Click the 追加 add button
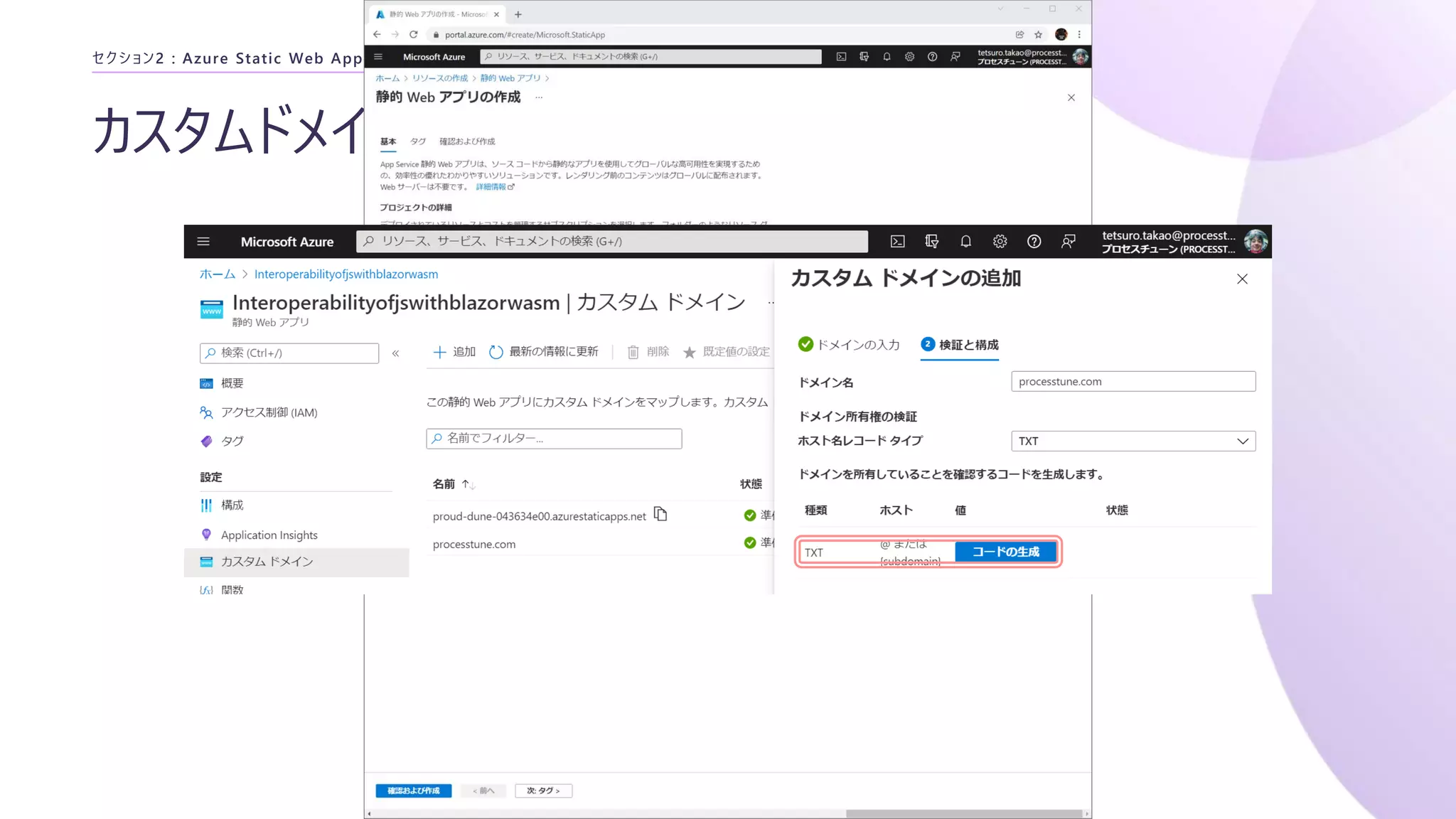The image size is (1456, 819). (x=454, y=352)
